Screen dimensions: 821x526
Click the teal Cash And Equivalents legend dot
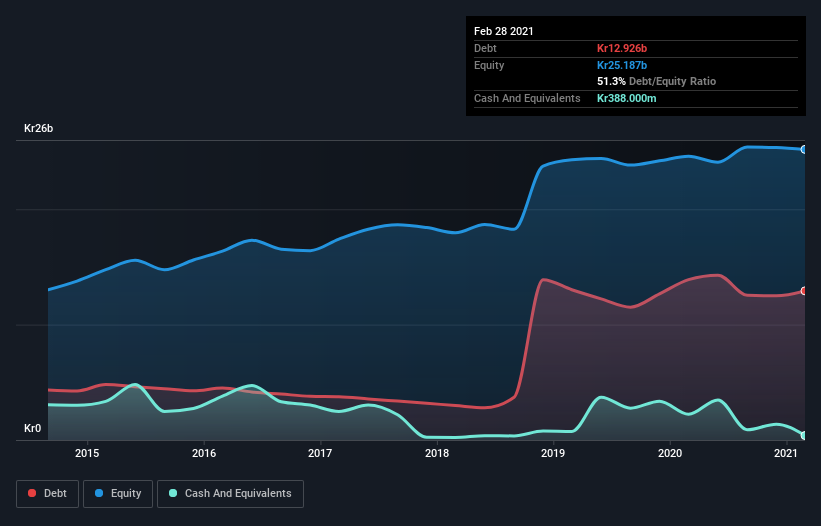pyautogui.click(x=173, y=493)
